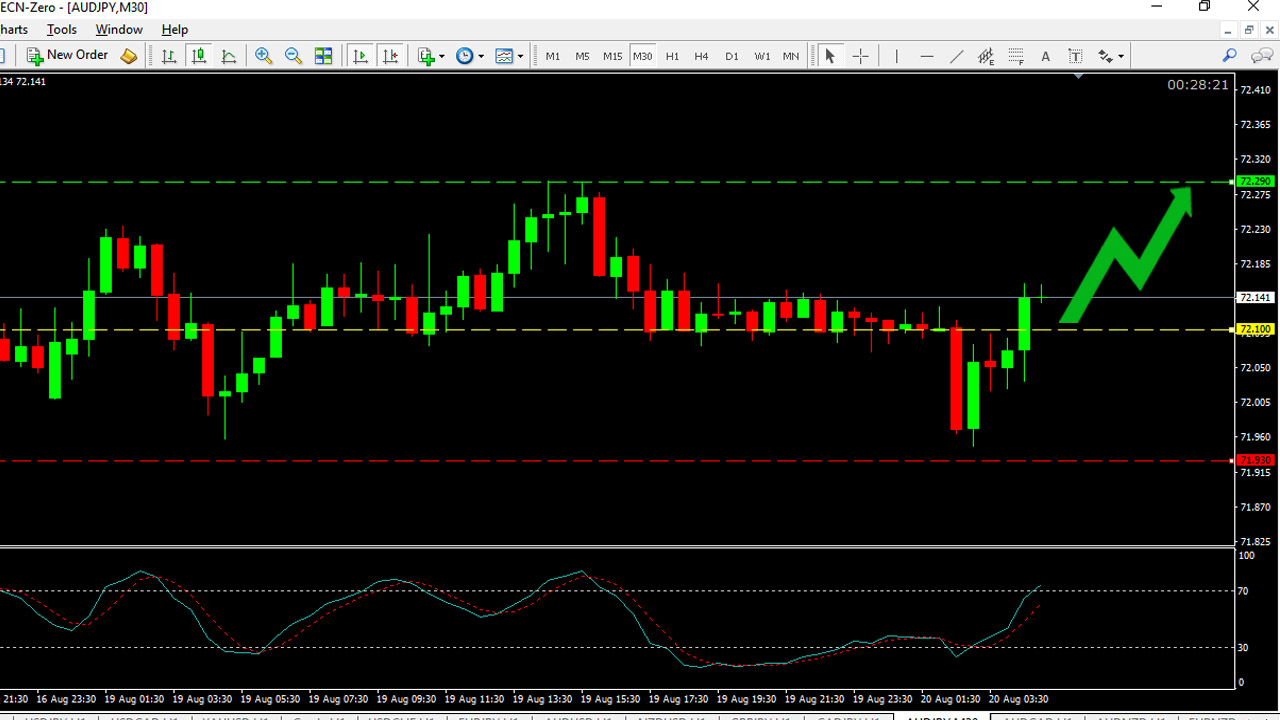Image resolution: width=1280 pixels, height=720 pixels.
Task: Click the 72.410 price scale value
Action: pos(1255,90)
